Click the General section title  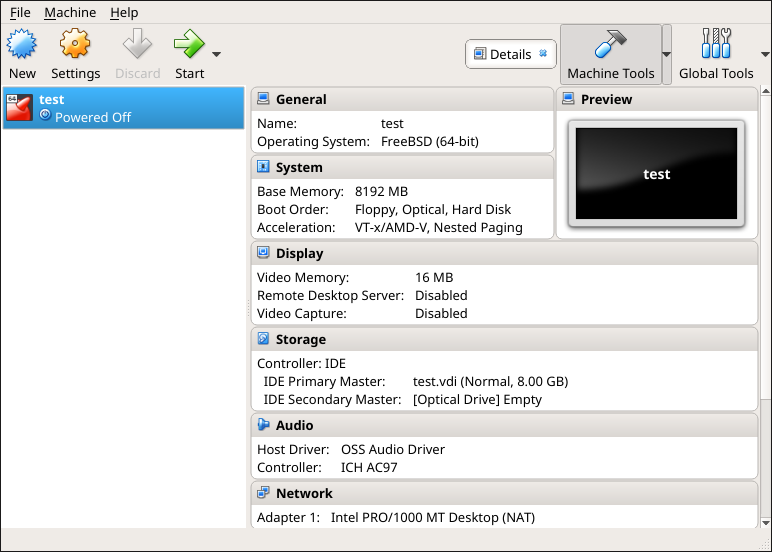coord(301,99)
